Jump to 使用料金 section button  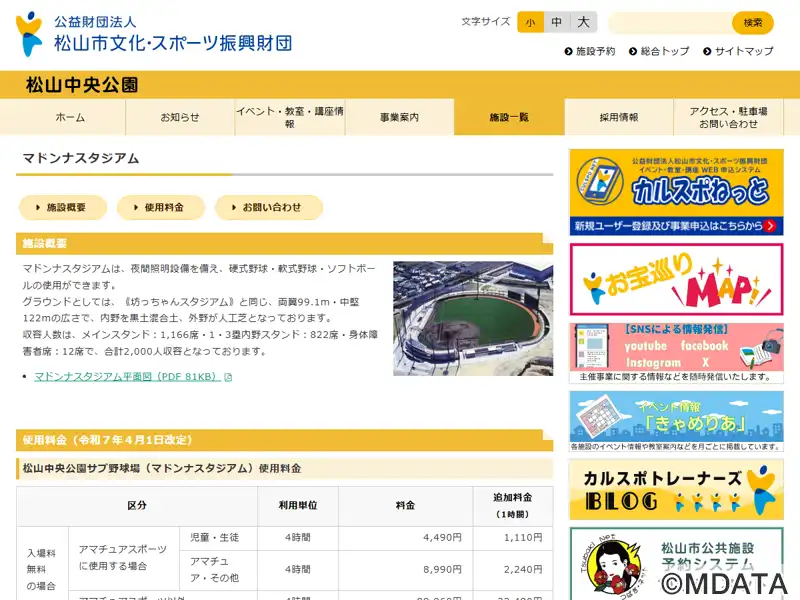click(161, 207)
